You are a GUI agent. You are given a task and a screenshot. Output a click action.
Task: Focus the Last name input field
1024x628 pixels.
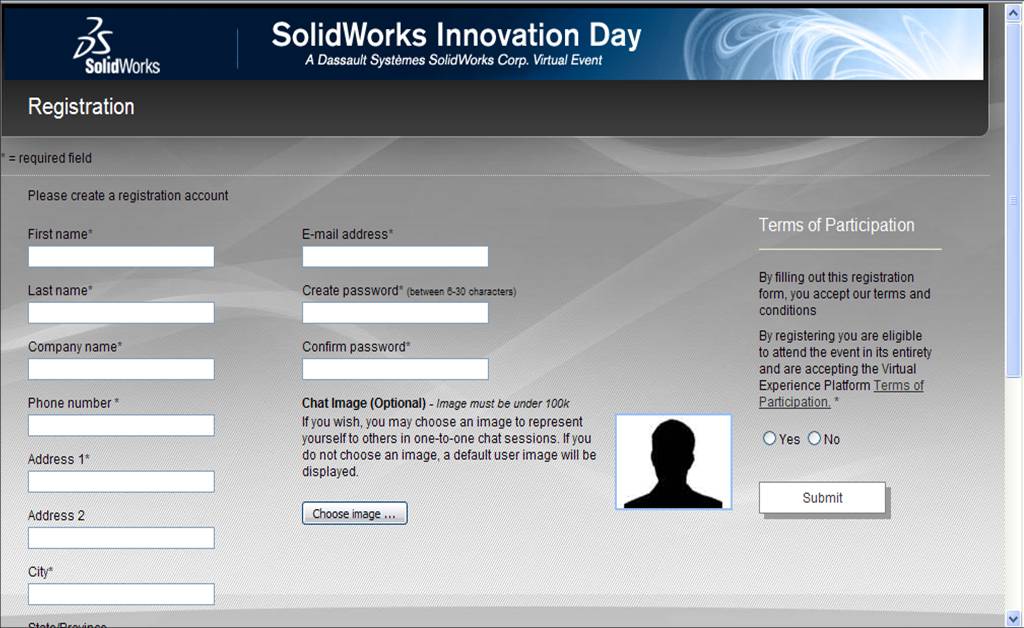121,313
